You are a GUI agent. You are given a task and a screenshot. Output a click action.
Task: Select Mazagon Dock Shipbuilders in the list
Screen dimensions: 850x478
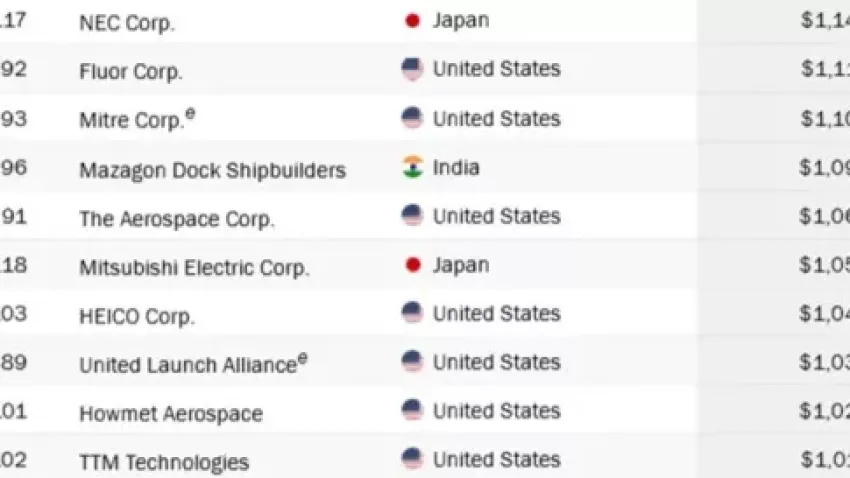[212, 170]
